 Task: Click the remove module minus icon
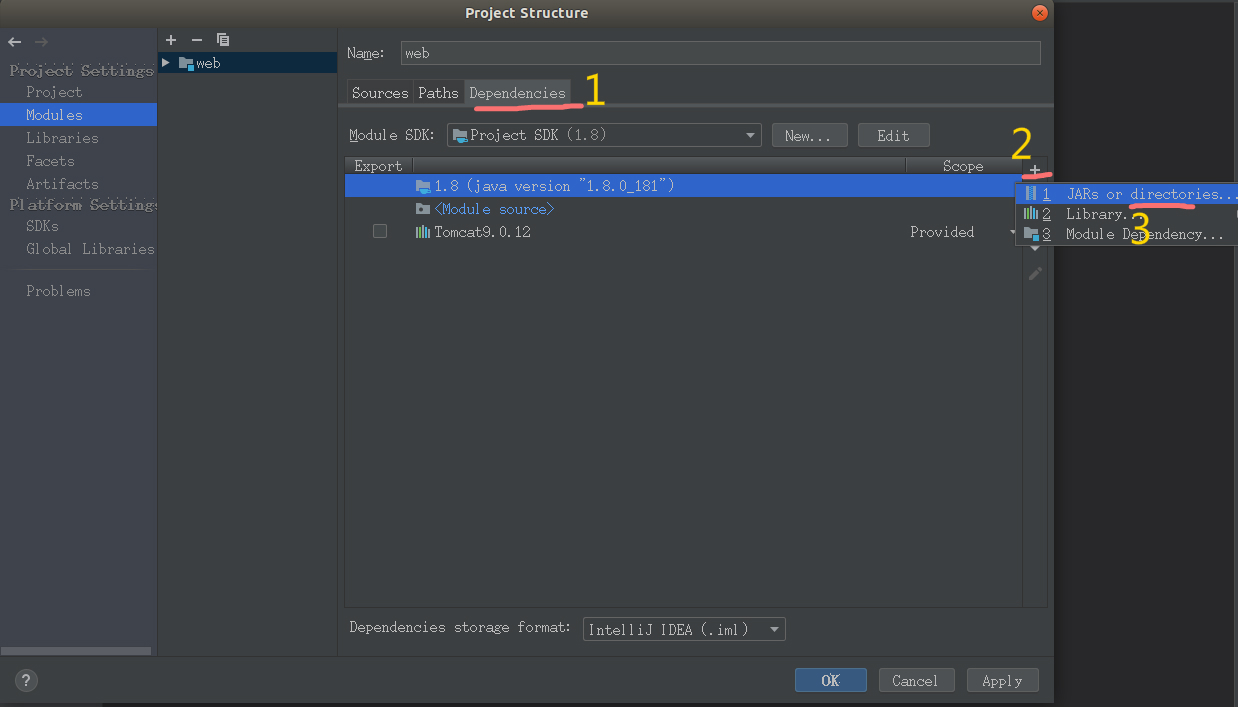tap(196, 40)
